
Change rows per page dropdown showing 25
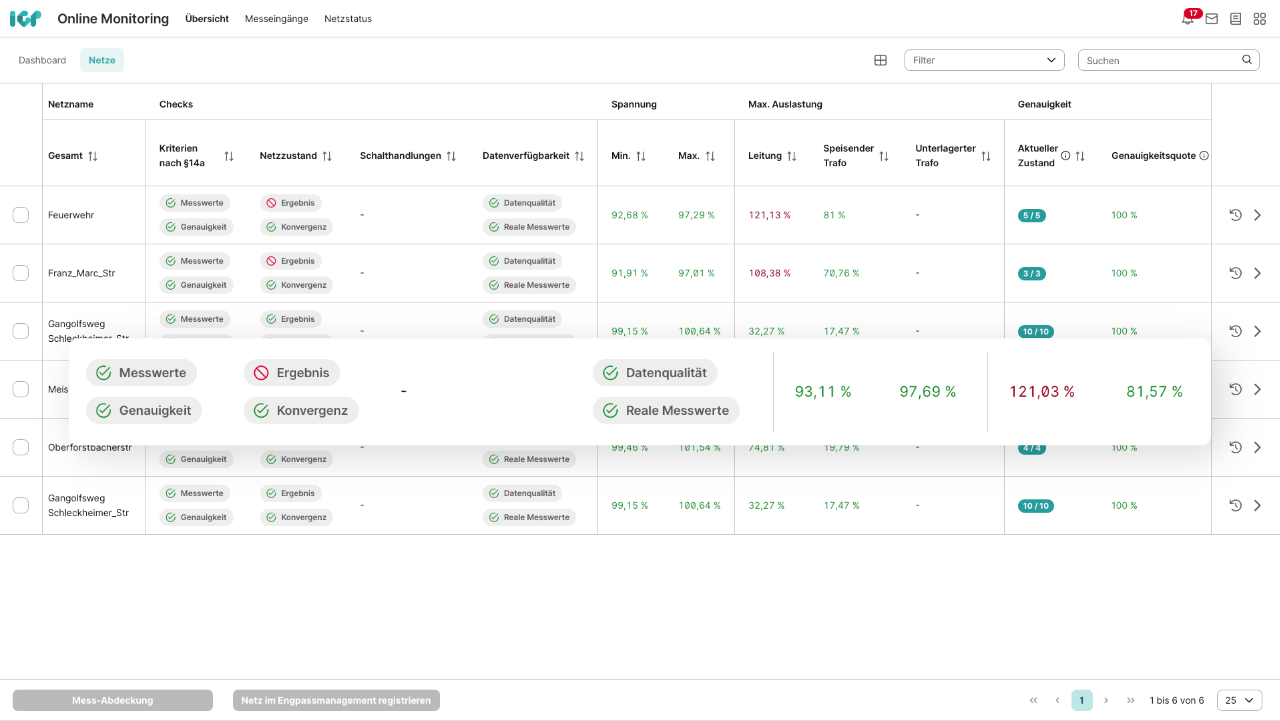coord(1239,700)
